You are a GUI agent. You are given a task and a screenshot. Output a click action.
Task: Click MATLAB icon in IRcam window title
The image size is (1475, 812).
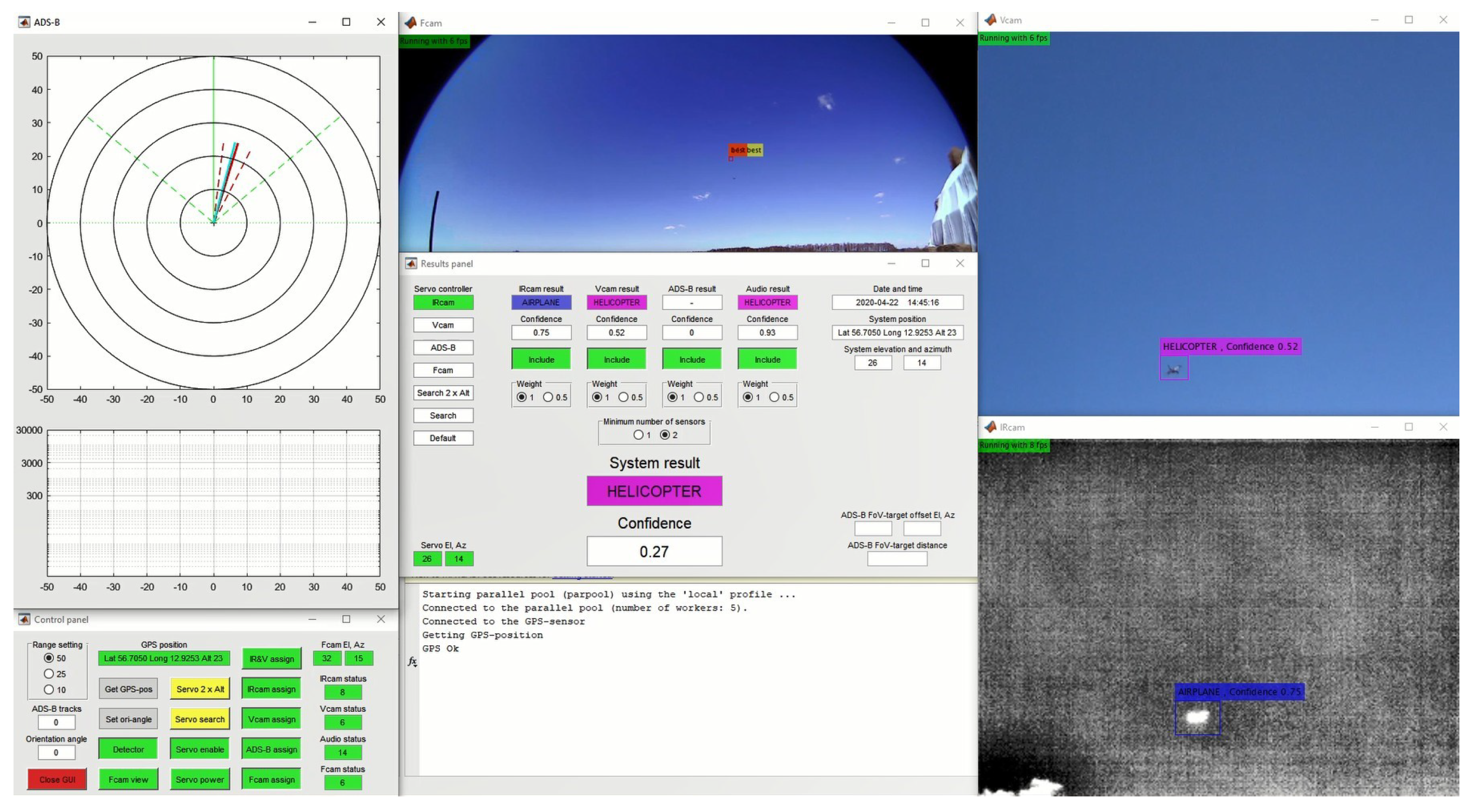990,427
